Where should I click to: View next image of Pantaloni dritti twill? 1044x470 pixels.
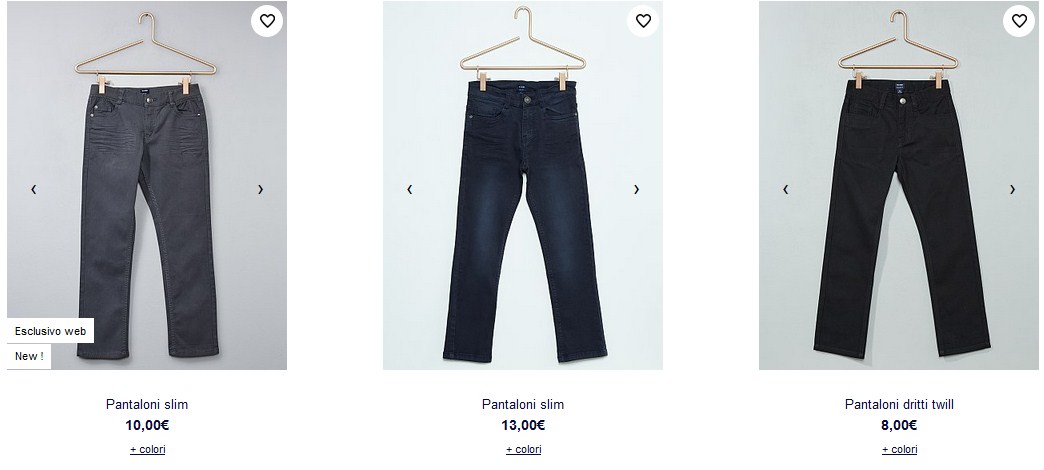click(x=1013, y=190)
